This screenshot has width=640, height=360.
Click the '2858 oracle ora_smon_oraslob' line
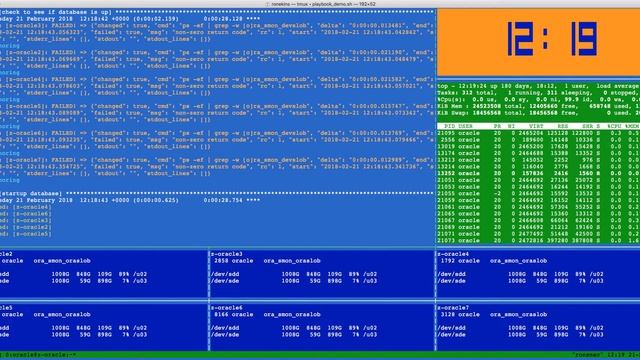click(x=267, y=261)
